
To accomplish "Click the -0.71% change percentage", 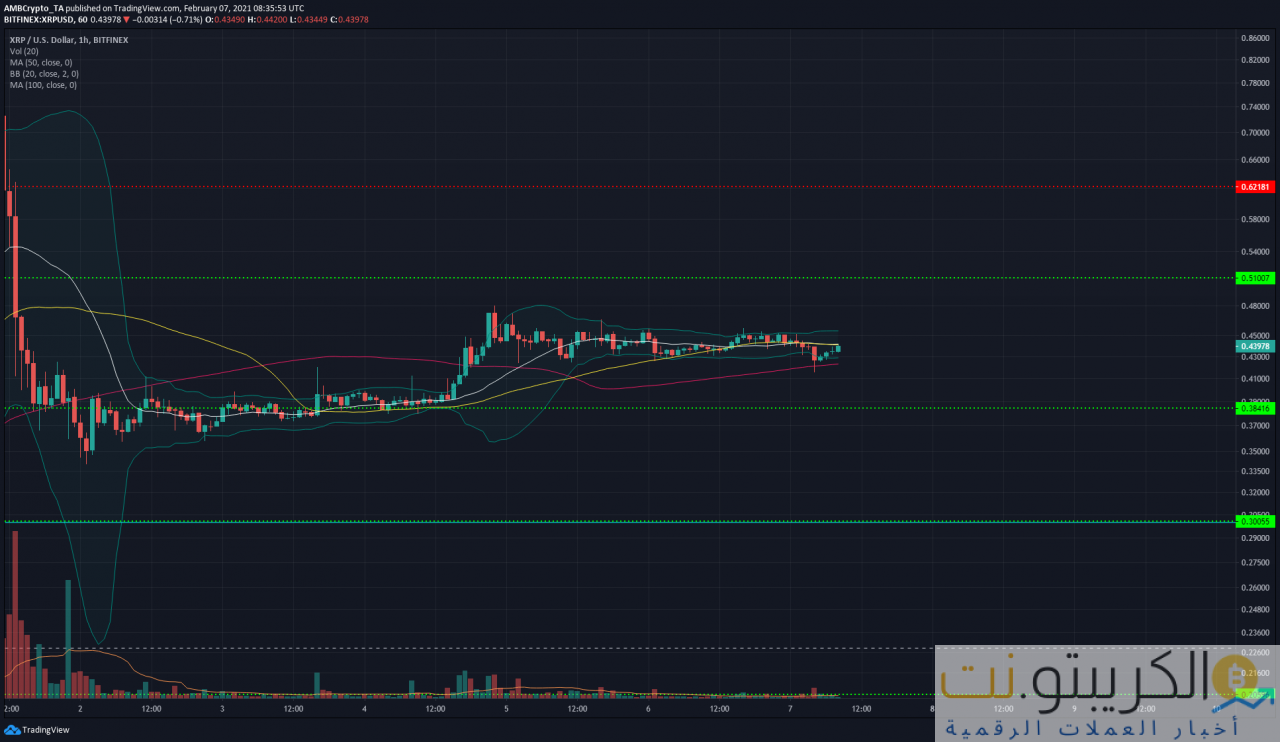I will [x=185, y=18].
